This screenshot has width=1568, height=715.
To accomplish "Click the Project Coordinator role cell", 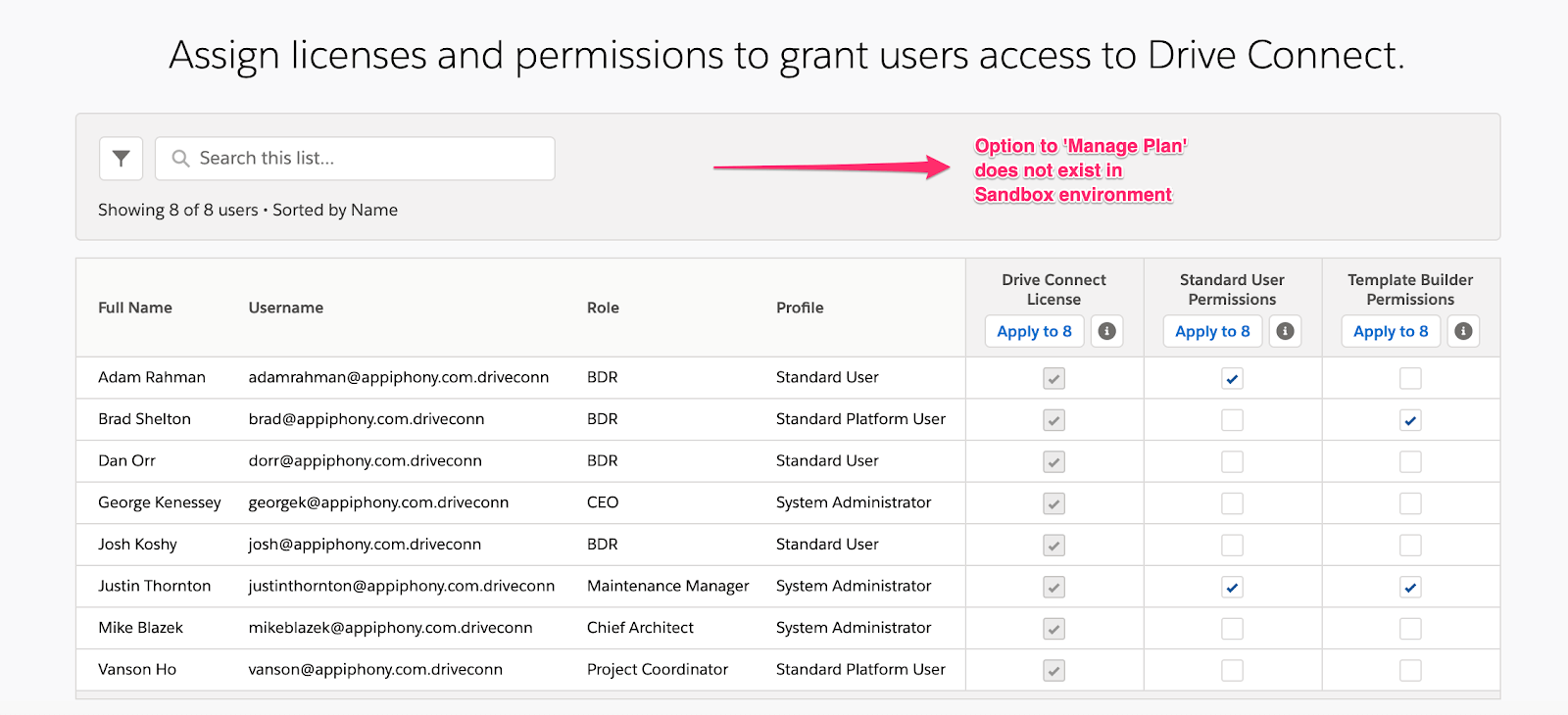I will pos(658,670).
